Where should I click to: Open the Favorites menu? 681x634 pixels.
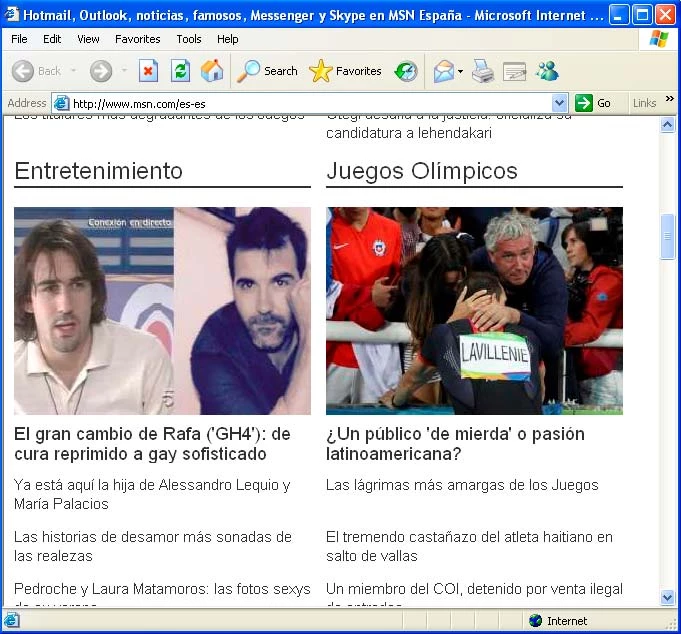pos(138,39)
